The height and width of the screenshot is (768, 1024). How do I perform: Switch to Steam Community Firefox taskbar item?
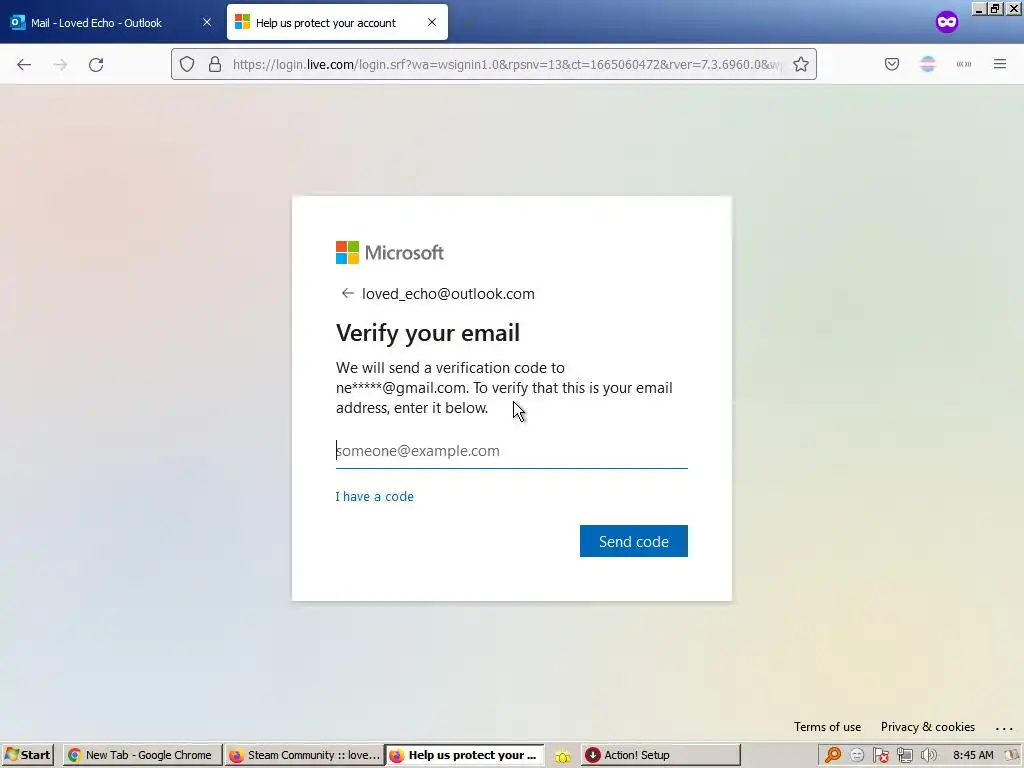[305, 755]
